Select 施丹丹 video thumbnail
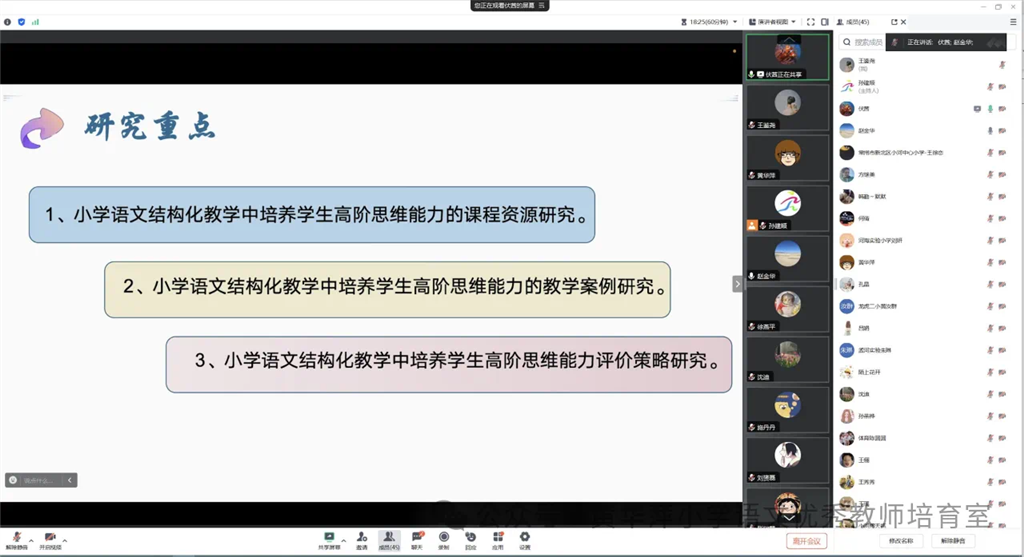Viewport: 1024px width, 557px height. click(x=788, y=409)
